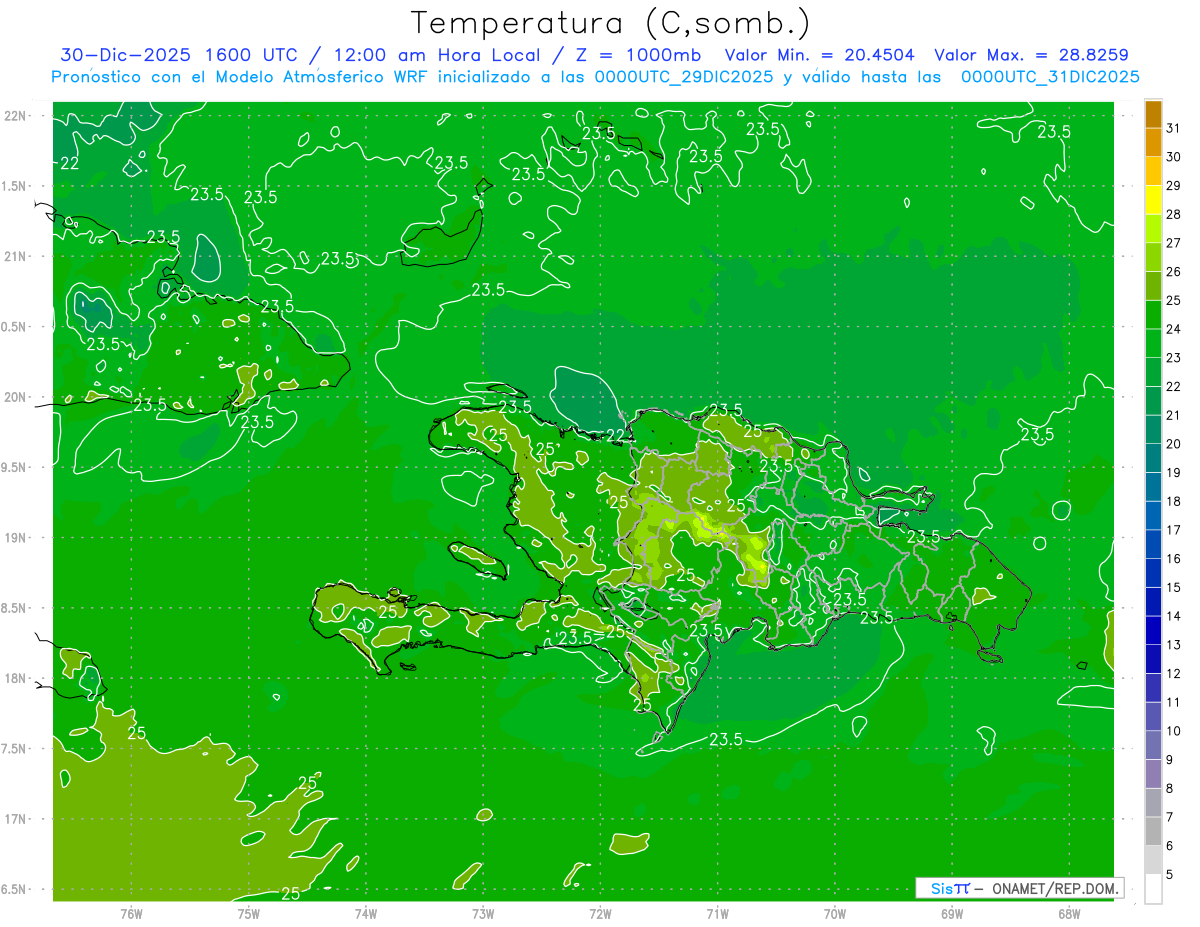Image resolution: width=1200 pixels, height=927 pixels.
Task: Click the white swatch below the 5 label
Action: [x=1153, y=889]
